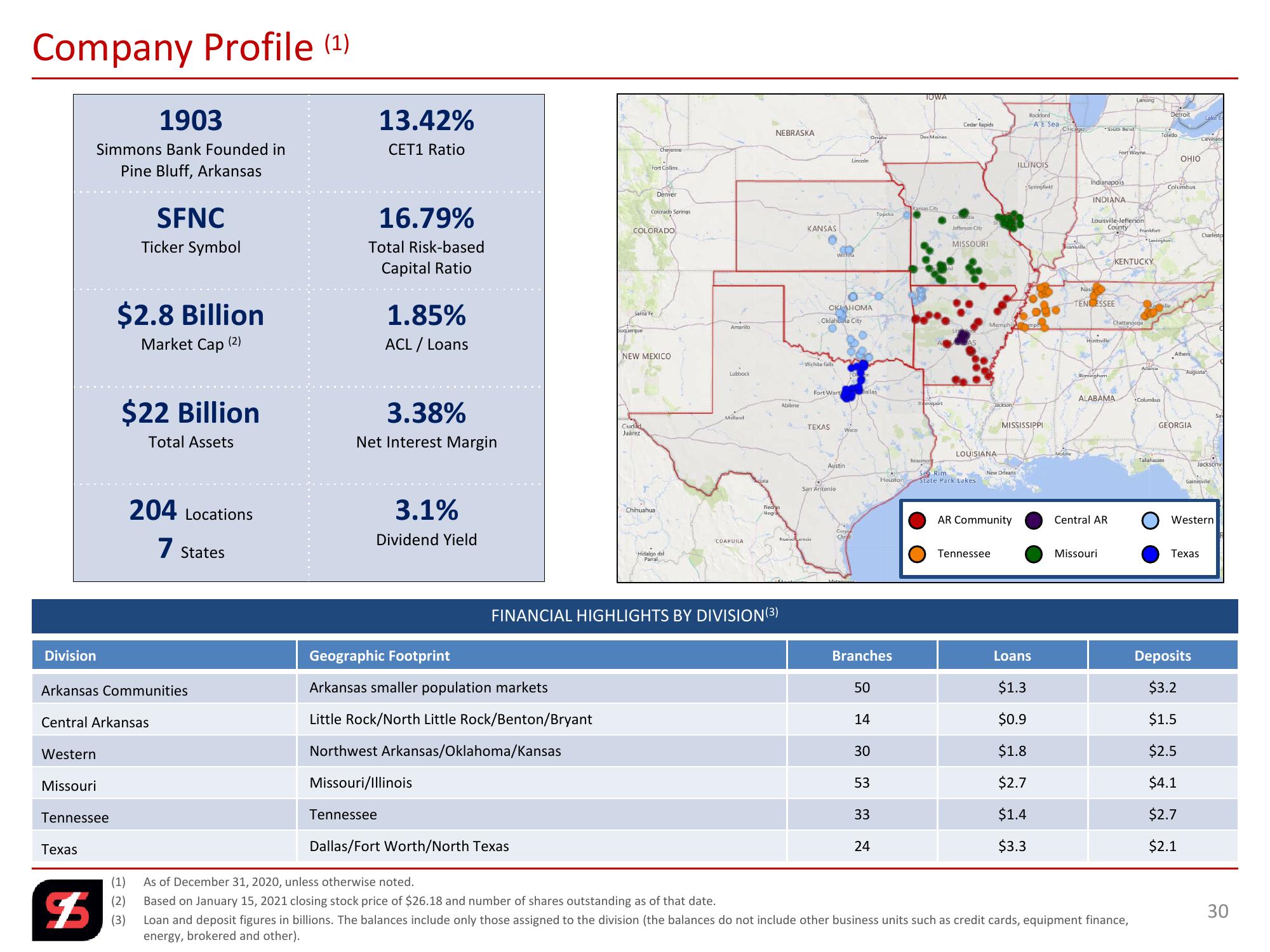Click the Arkansas Communities deposits value '$3.2'
Image resolution: width=1270 pixels, height=952 pixels.
1163,688
